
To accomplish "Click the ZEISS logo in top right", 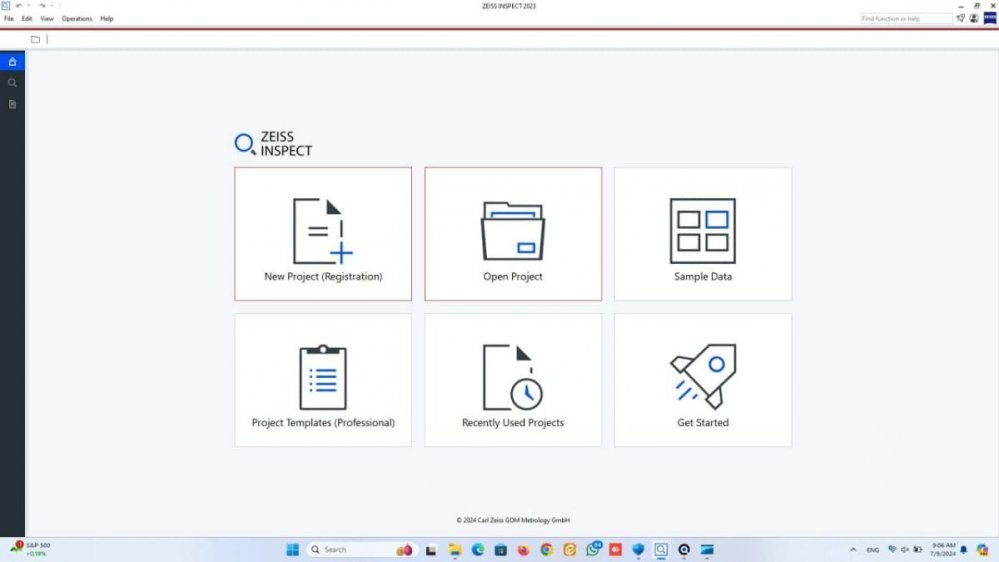I will [x=990, y=18].
